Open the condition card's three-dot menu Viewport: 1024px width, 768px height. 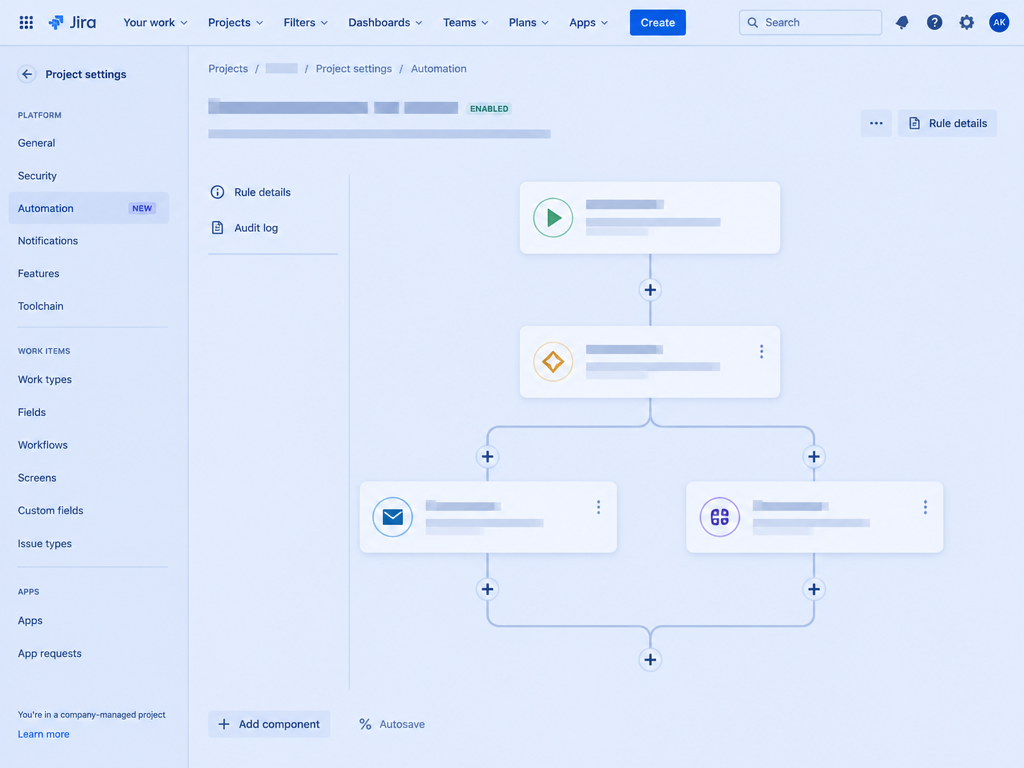click(761, 352)
